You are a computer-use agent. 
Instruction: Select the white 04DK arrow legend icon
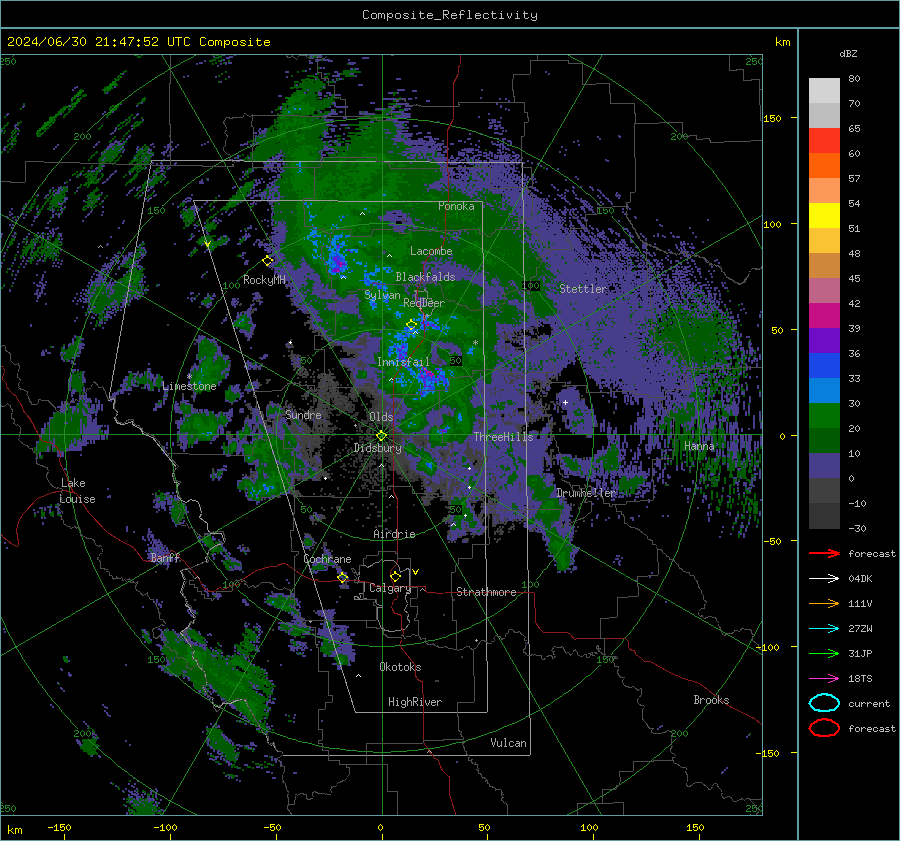click(824, 579)
